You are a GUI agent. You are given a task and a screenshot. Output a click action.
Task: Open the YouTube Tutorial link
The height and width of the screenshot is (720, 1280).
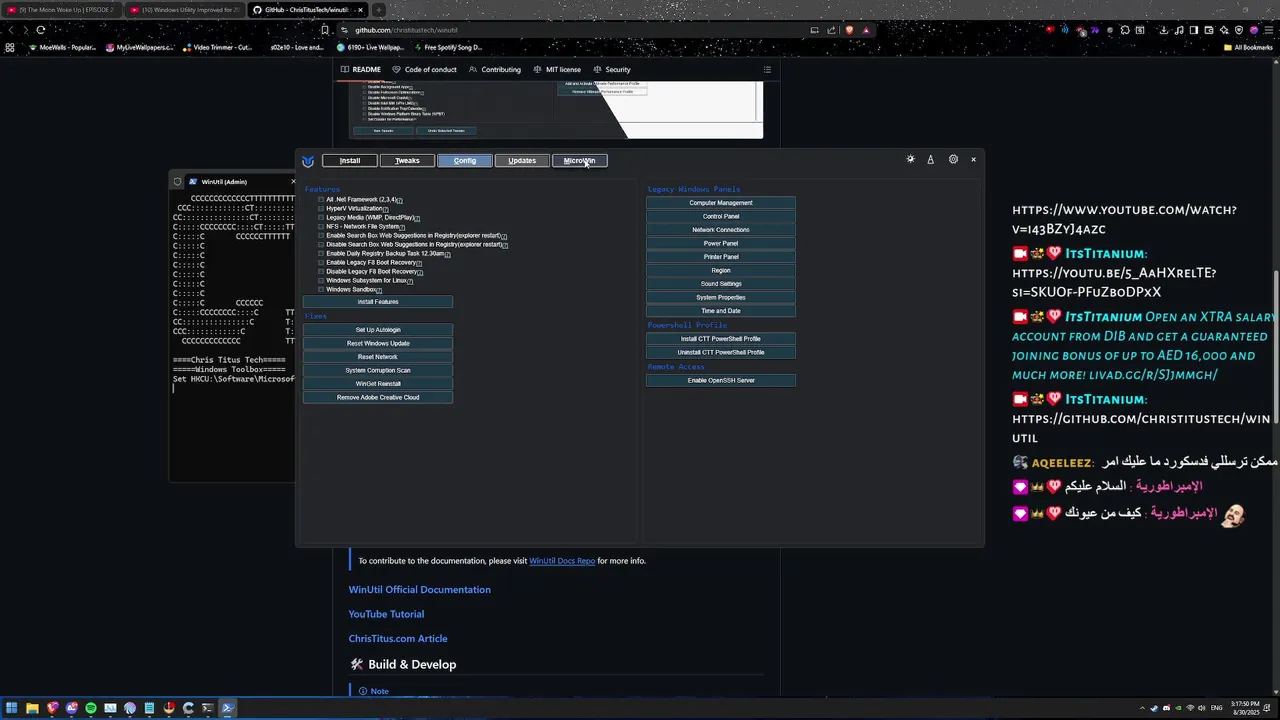point(386,614)
